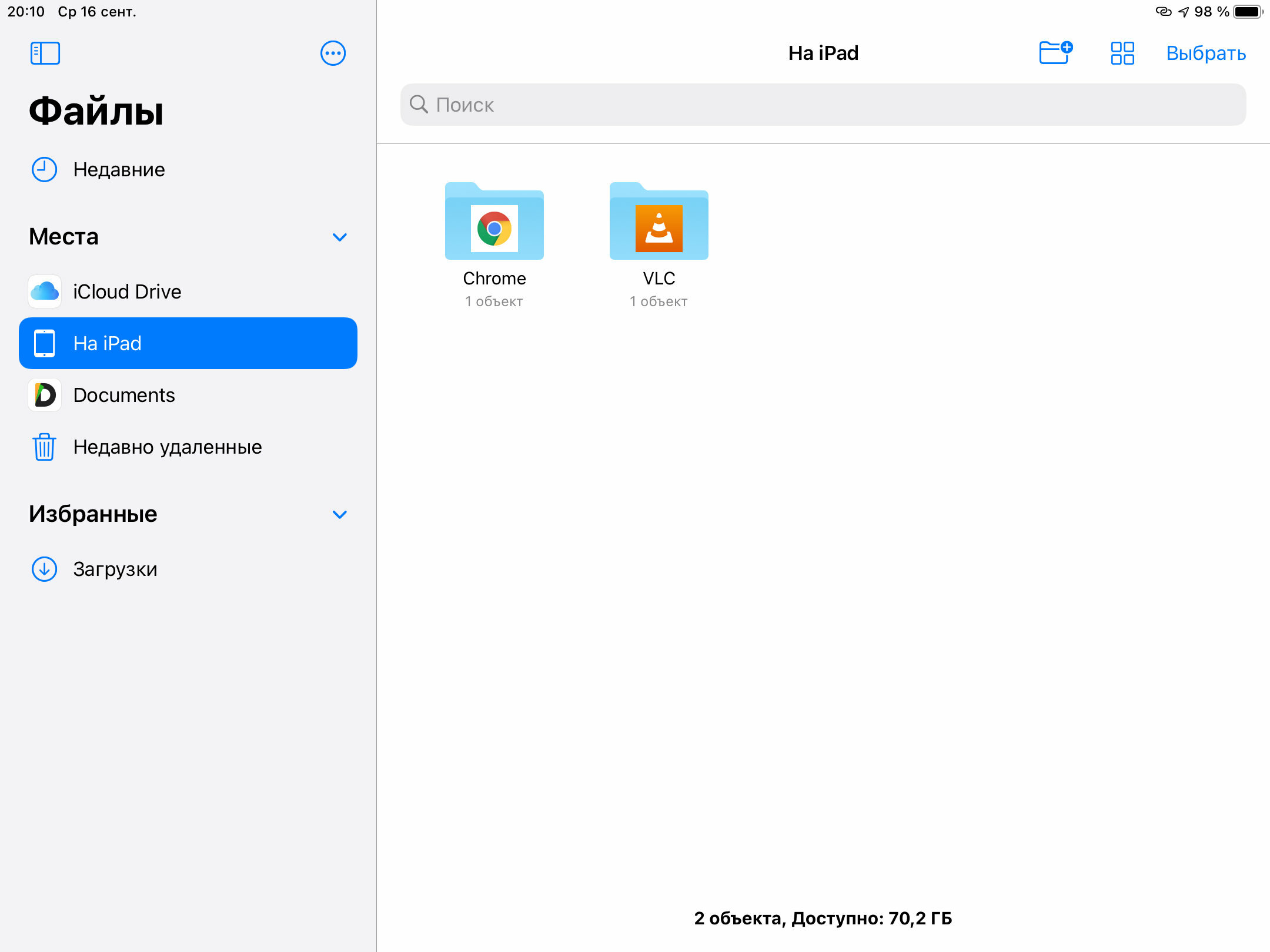Image resolution: width=1270 pixels, height=952 pixels.
Task: Click the battery icon in status bar
Action: coord(1248,12)
